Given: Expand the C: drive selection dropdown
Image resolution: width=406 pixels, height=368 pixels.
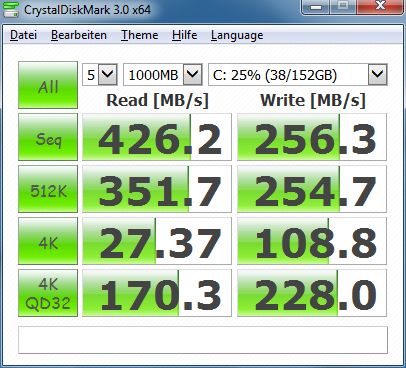Looking at the screenshot, I should tap(298, 74).
